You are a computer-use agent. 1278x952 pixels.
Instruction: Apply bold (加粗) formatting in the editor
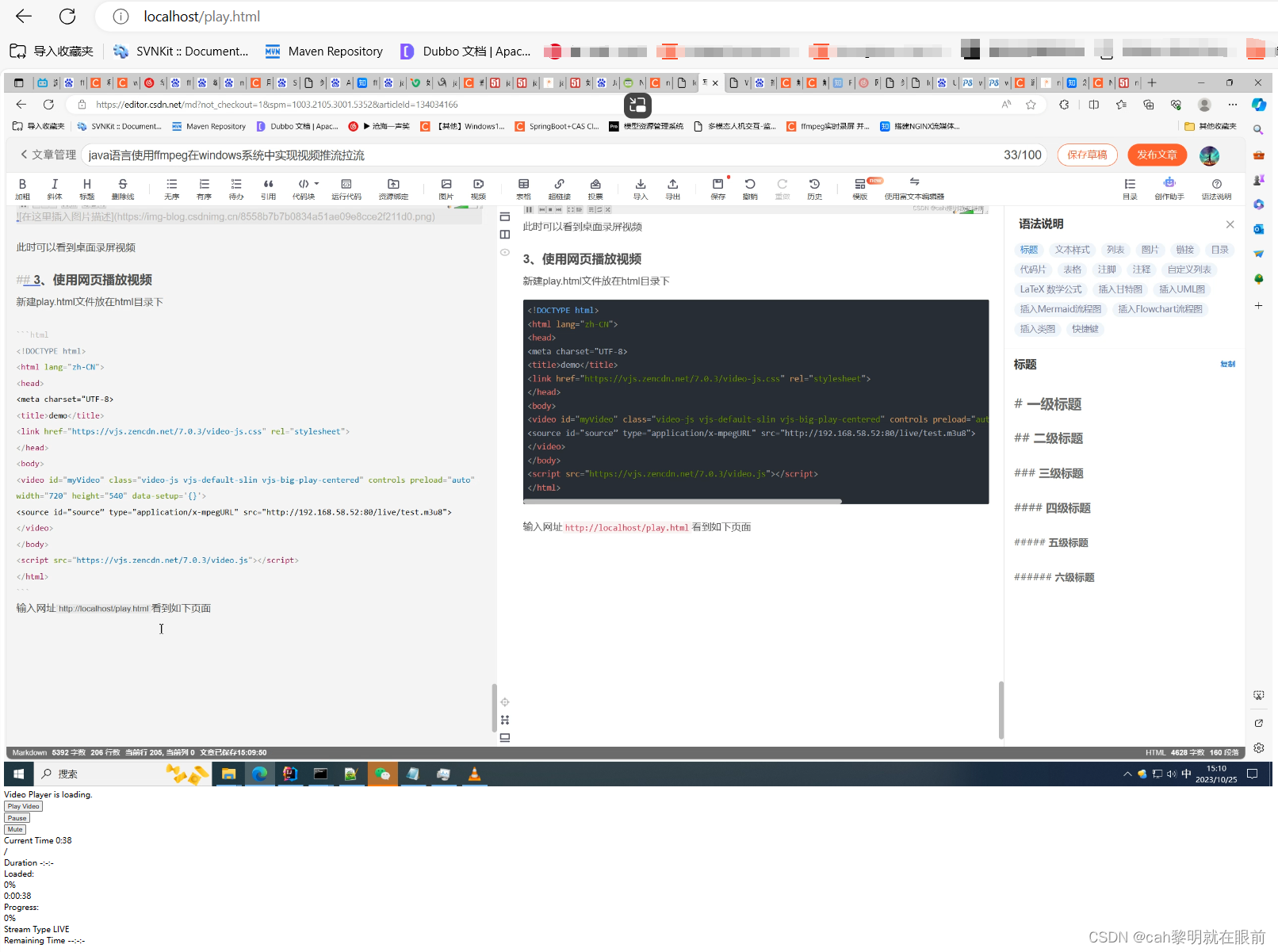[22, 189]
